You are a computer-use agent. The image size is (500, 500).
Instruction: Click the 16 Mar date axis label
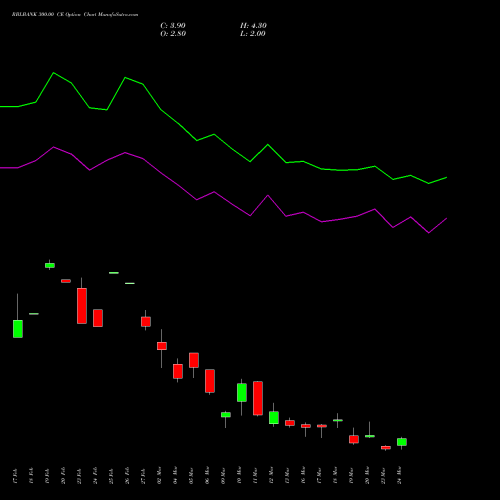pyautogui.click(x=304, y=475)
